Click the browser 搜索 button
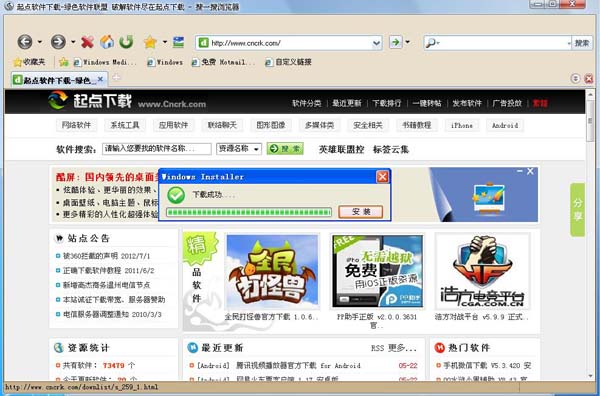 [x=582, y=43]
